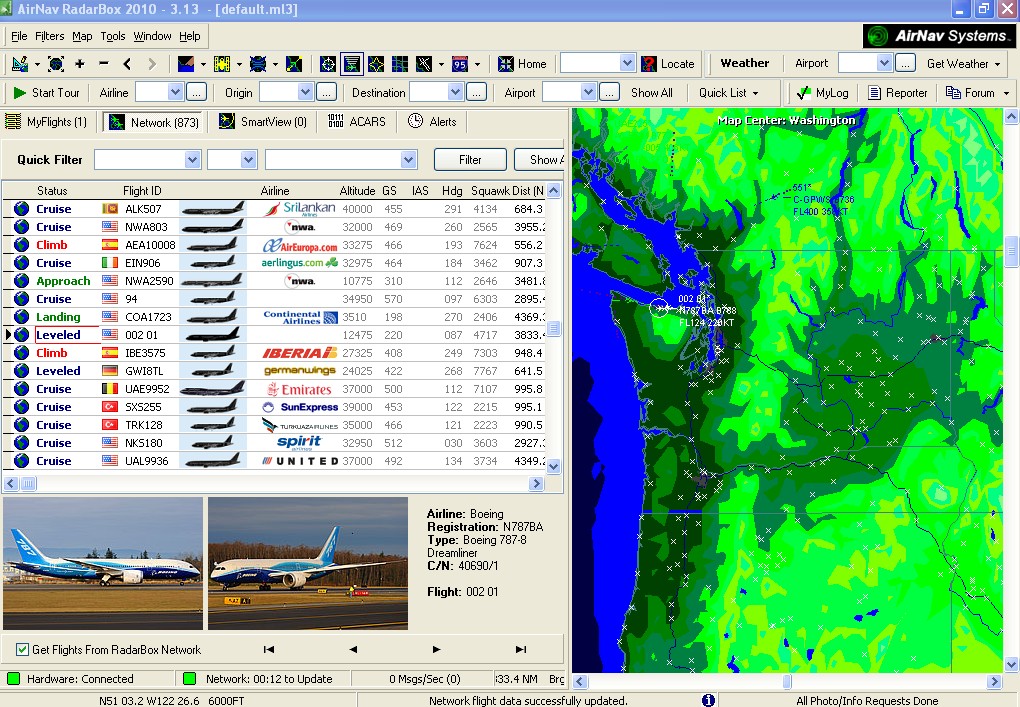
Task: Open the first Quick Filter dropdown
Action: click(x=193, y=159)
